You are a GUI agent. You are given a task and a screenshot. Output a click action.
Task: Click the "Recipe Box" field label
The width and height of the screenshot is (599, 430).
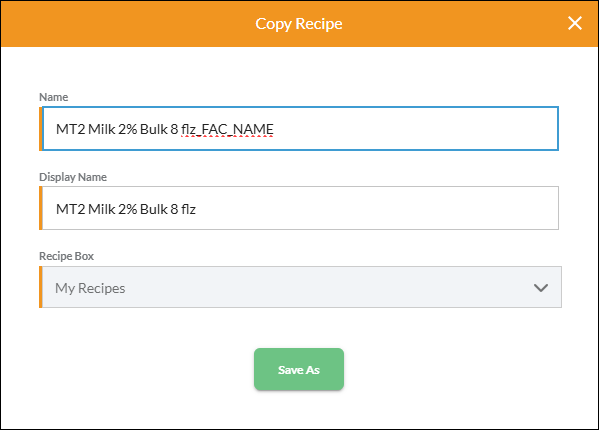[66, 256]
